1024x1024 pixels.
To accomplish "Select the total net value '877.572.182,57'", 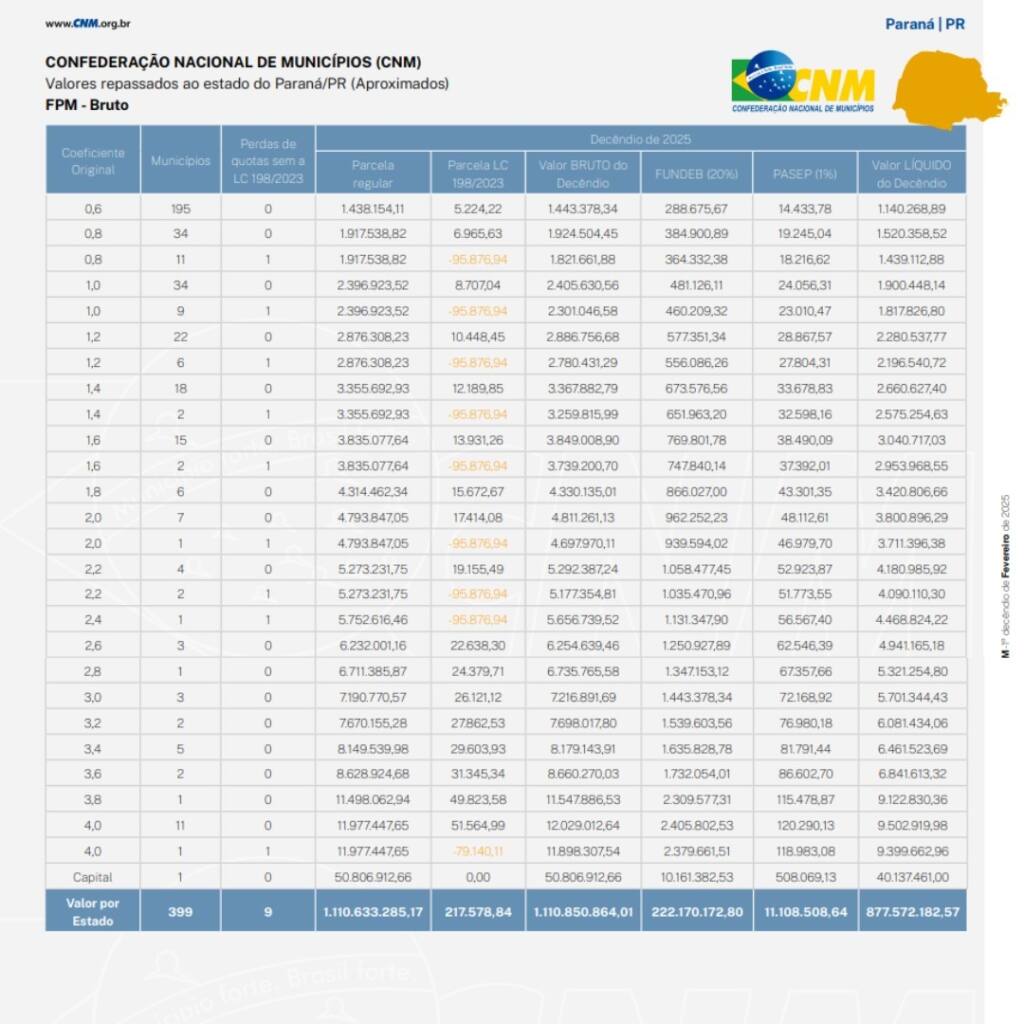I will pos(912,912).
